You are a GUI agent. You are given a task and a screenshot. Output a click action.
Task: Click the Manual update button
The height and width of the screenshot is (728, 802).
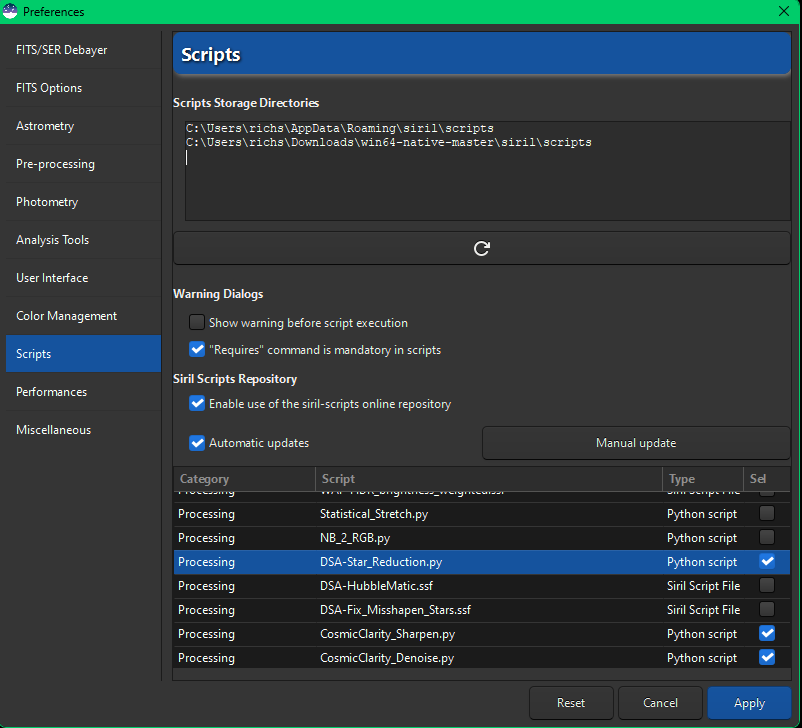[x=636, y=443]
